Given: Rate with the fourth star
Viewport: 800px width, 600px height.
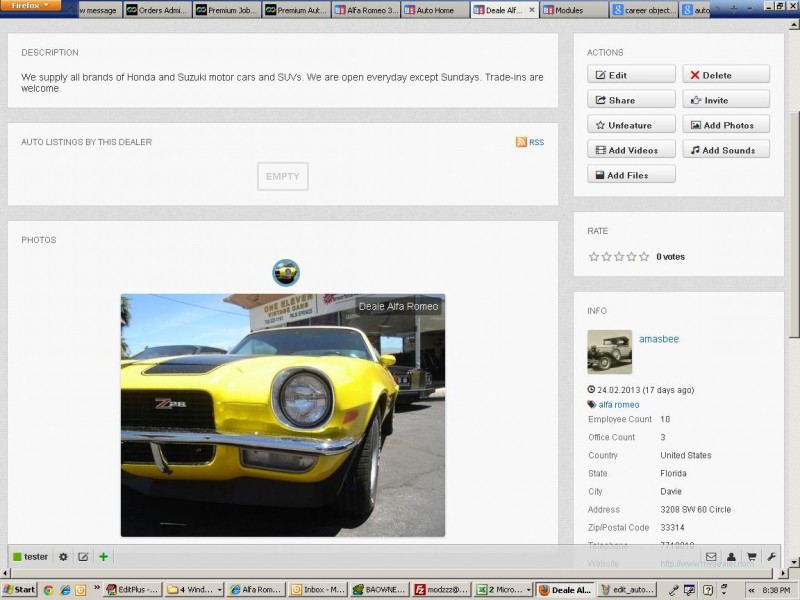Looking at the screenshot, I should (x=631, y=256).
